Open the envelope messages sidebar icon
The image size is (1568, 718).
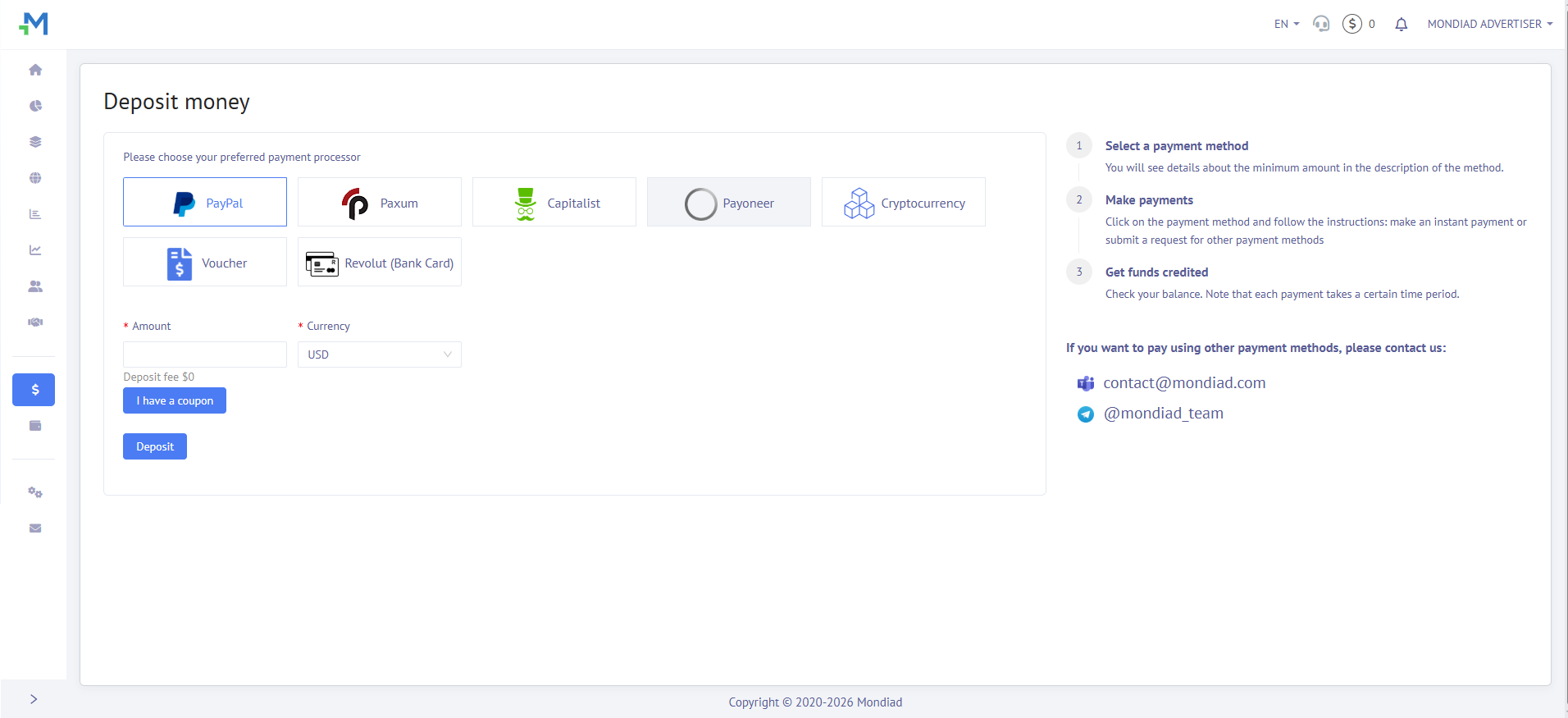[x=35, y=528]
